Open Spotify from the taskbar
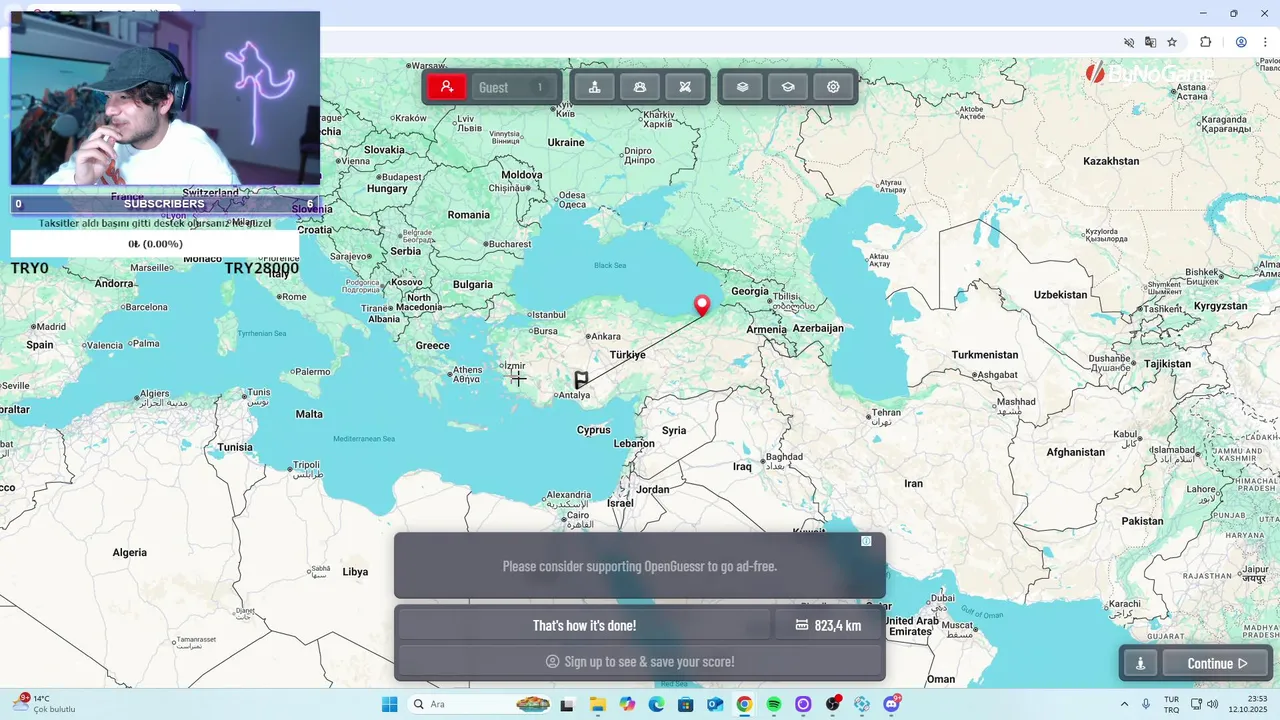This screenshot has height=720, width=1280. pos(774,704)
